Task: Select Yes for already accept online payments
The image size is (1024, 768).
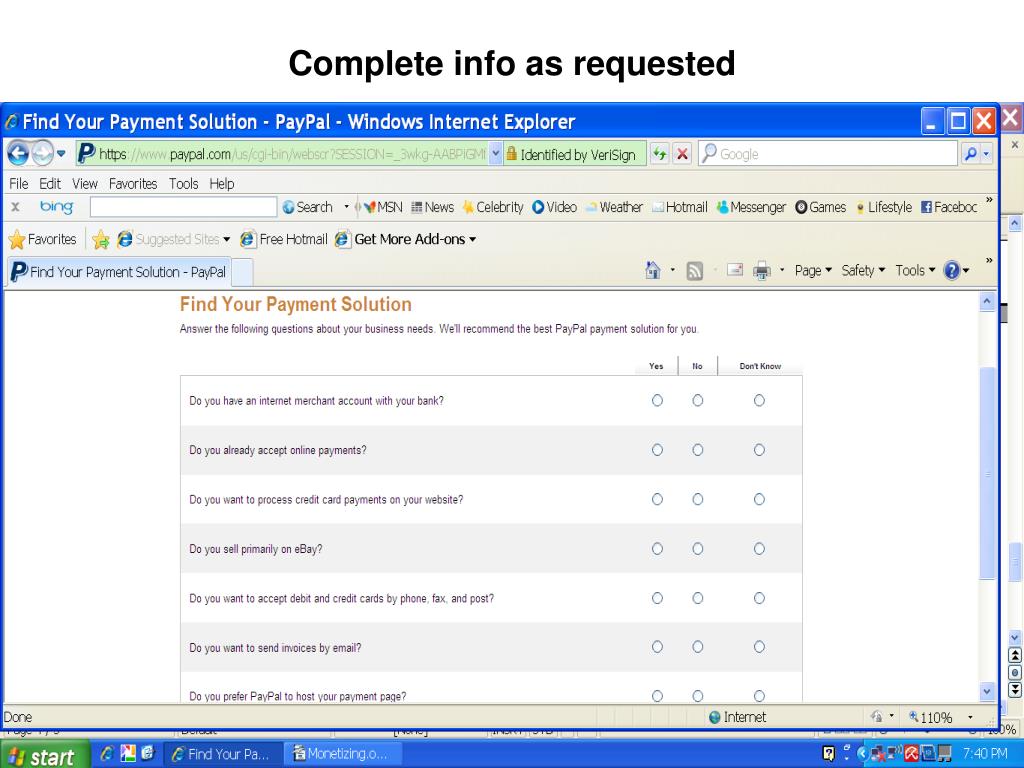Action: coord(657,450)
